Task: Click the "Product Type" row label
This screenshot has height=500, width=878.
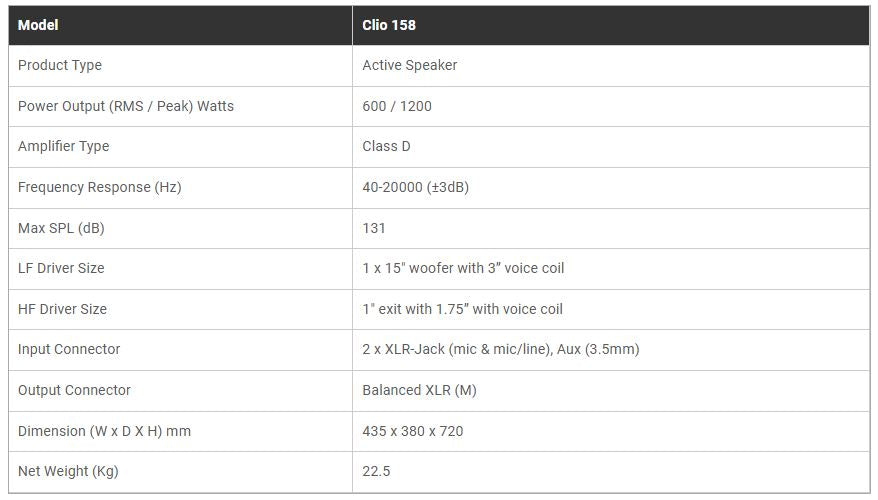Action: coord(60,65)
